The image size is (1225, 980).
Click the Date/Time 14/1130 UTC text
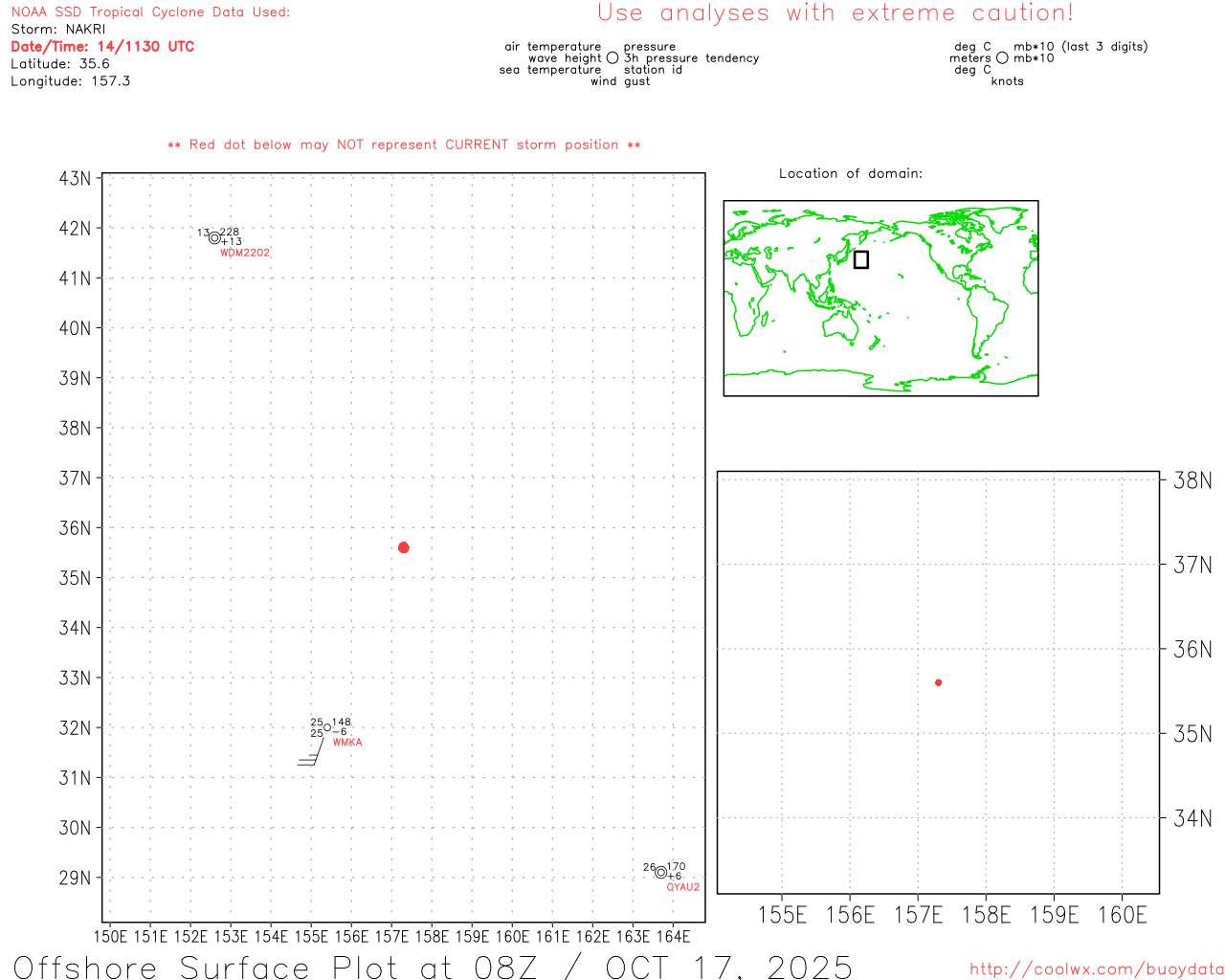click(102, 46)
